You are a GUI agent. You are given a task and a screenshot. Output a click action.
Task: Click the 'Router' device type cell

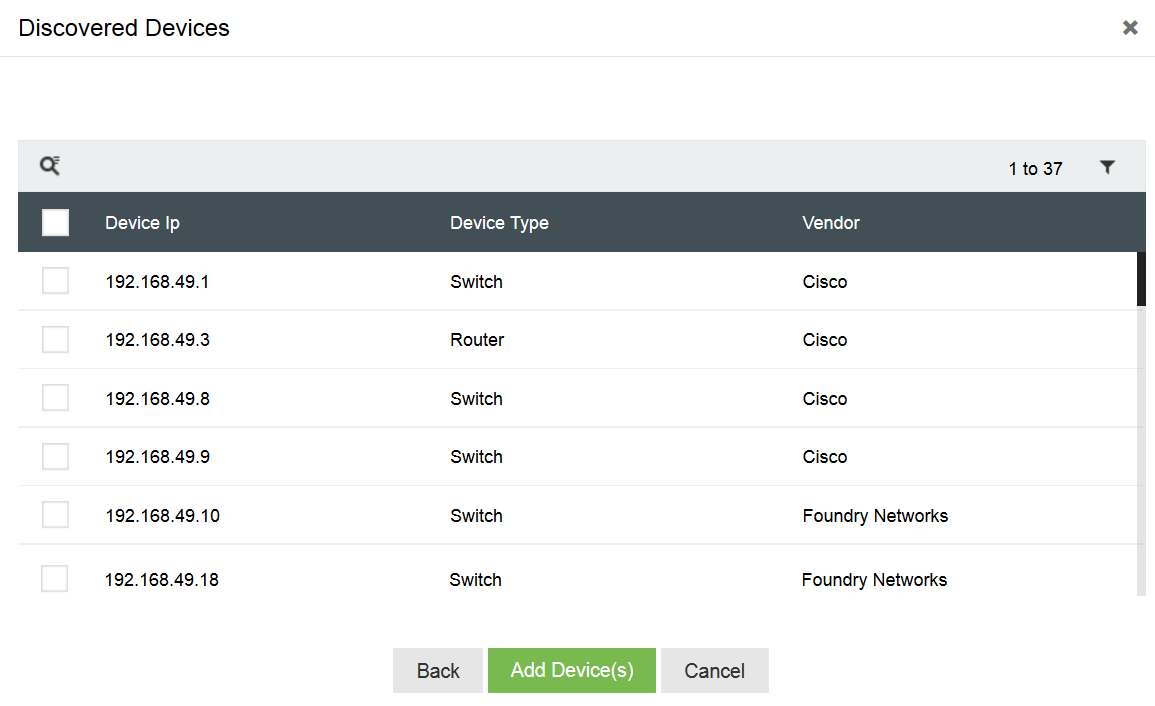point(477,340)
